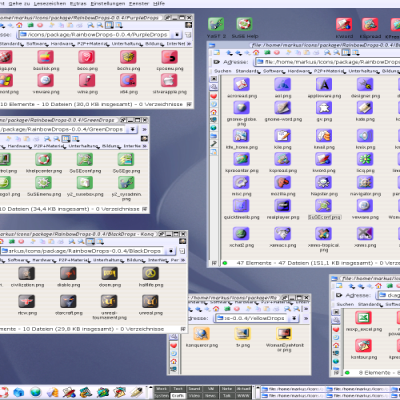Launch the KWord desktop icon
The width and height of the screenshot is (400, 400).
tap(344, 24)
